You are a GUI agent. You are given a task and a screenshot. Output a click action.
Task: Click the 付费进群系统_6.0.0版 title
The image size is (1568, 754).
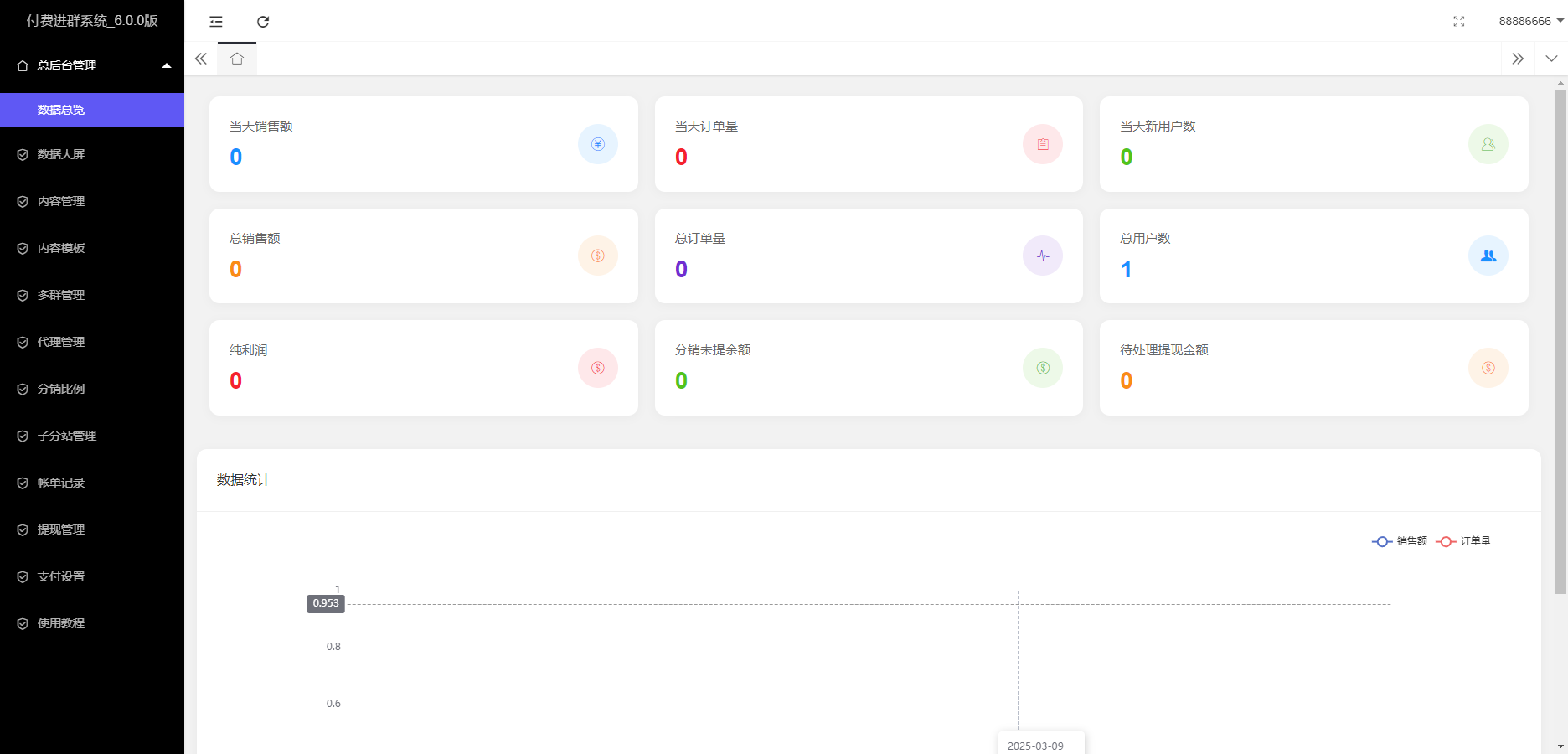[92, 21]
